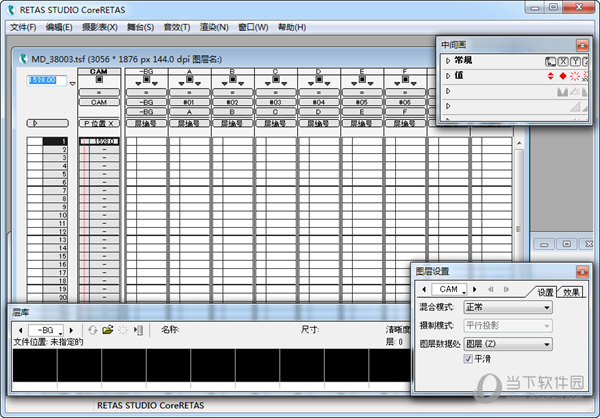Click next layer arrow in 层库 panel
The height and width of the screenshot is (418, 600).
click(71, 330)
